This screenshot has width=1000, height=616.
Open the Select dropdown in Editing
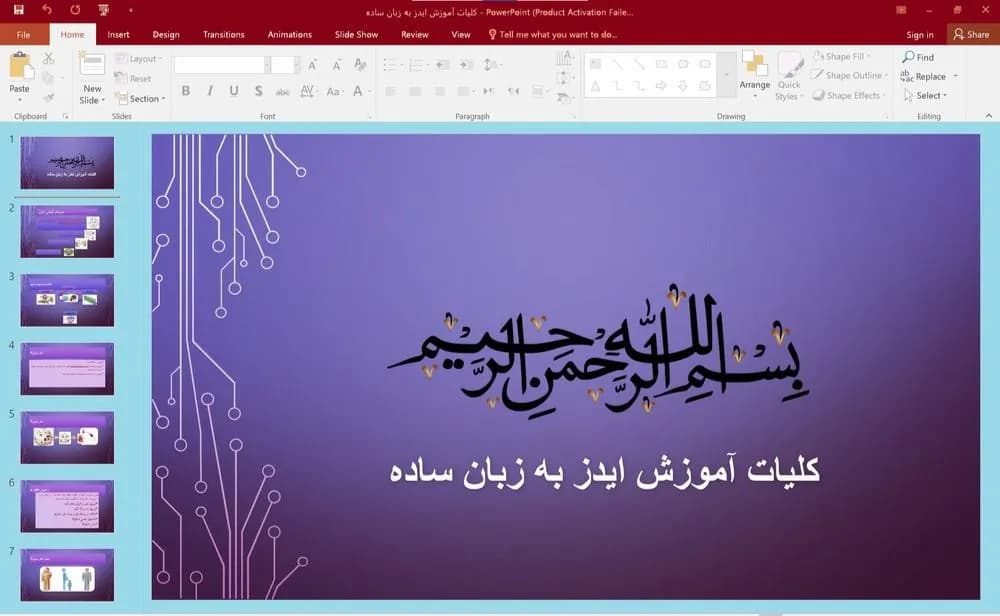point(926,96)
